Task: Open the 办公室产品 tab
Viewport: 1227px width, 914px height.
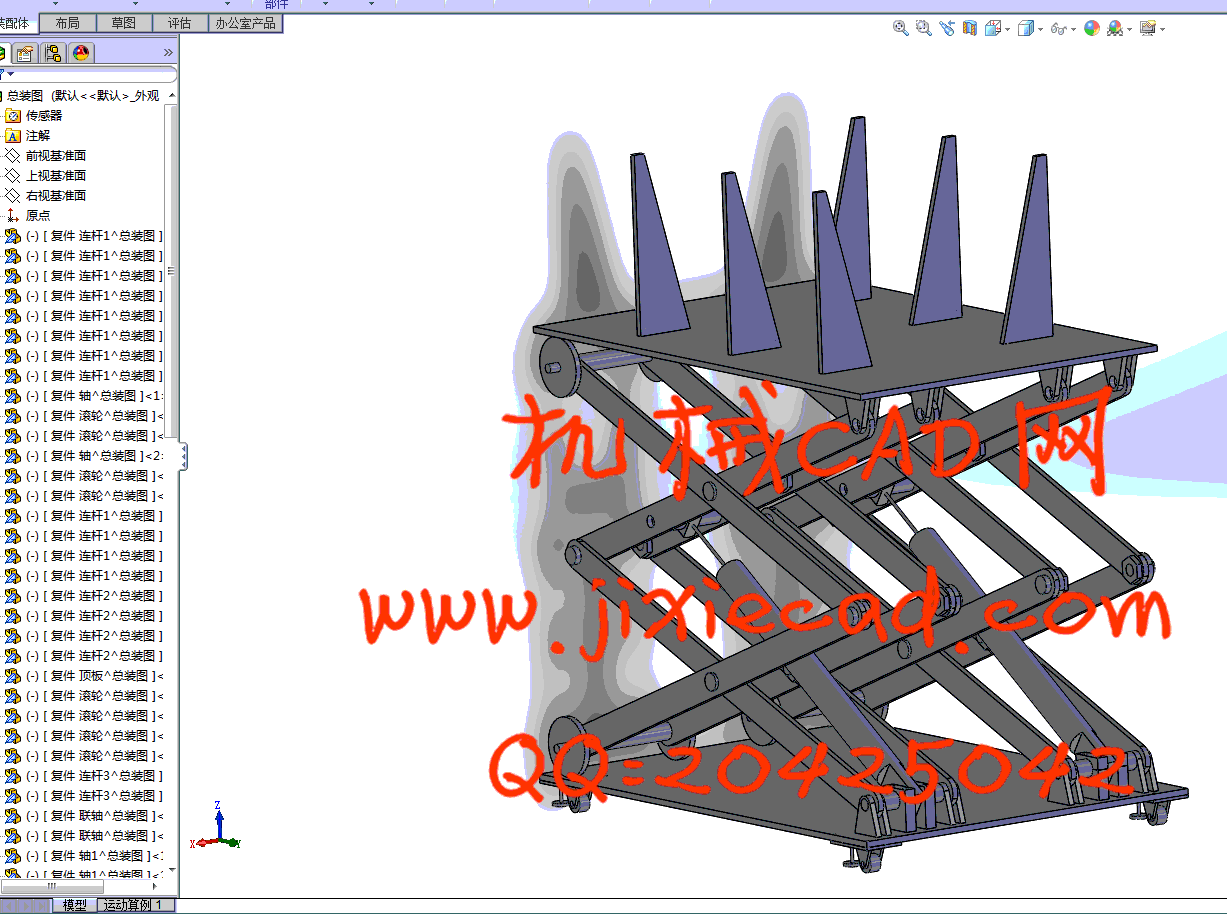Action: coord(245,23)
